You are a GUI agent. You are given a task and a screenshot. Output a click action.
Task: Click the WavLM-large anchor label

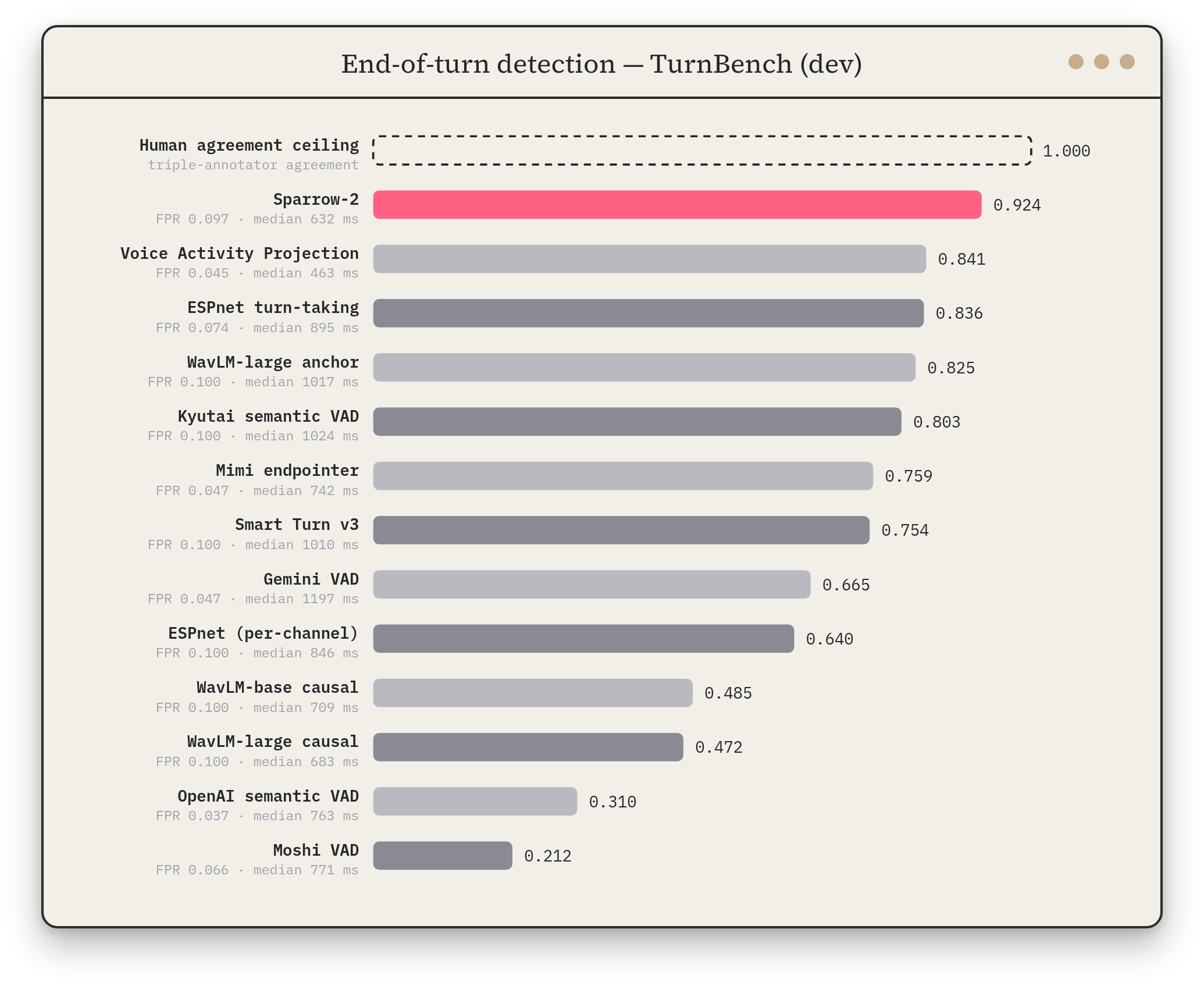click(273, 362)
